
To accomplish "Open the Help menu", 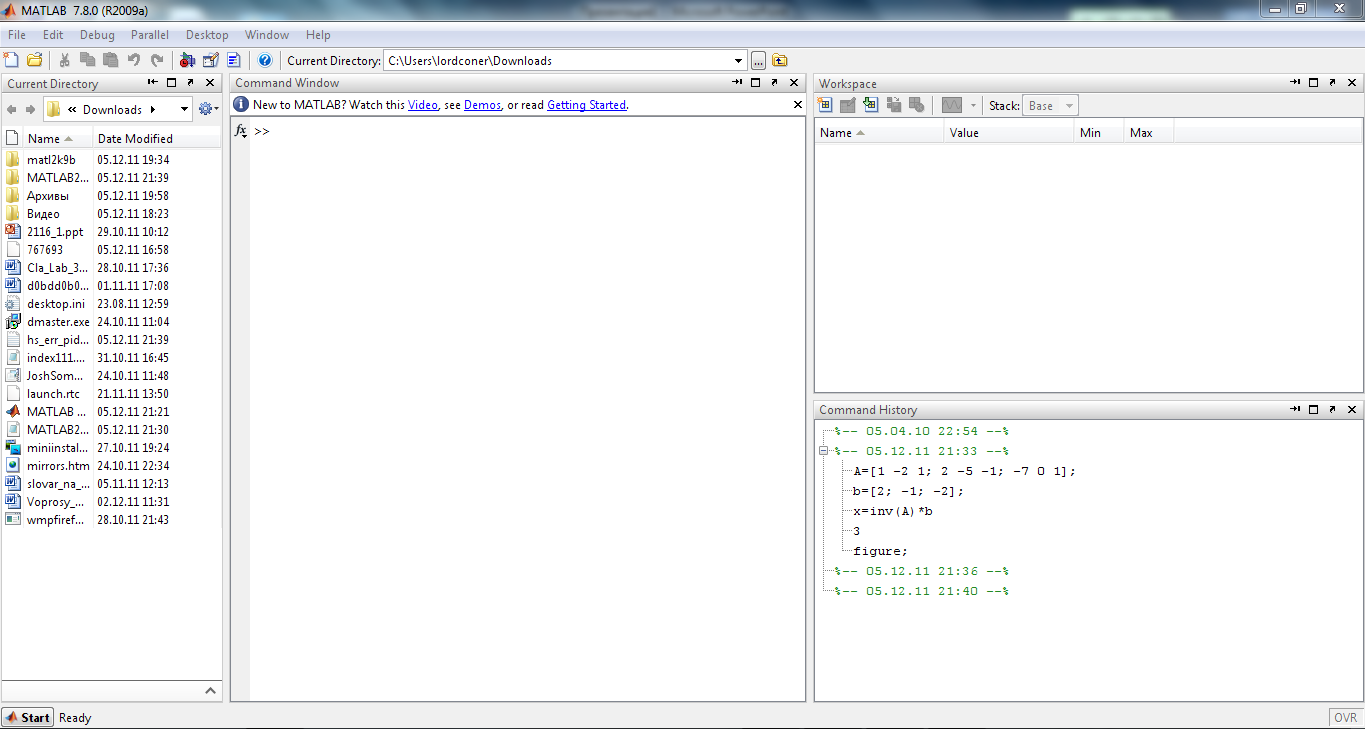I will [x=318, y=35].
